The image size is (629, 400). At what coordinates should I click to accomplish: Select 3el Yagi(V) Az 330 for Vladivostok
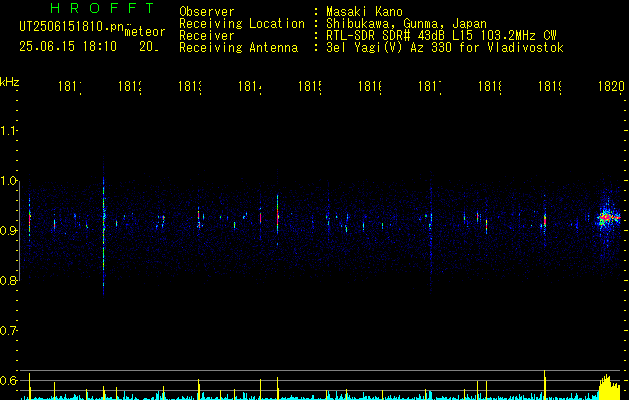pyautogui.click(x=445, y=48)
